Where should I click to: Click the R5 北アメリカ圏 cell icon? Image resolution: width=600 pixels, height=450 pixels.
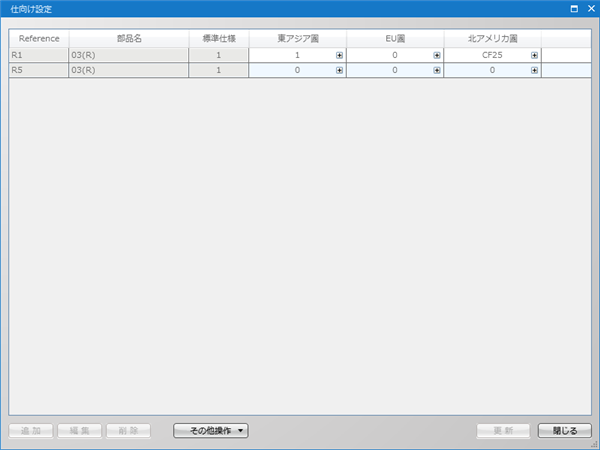point(534,71)
